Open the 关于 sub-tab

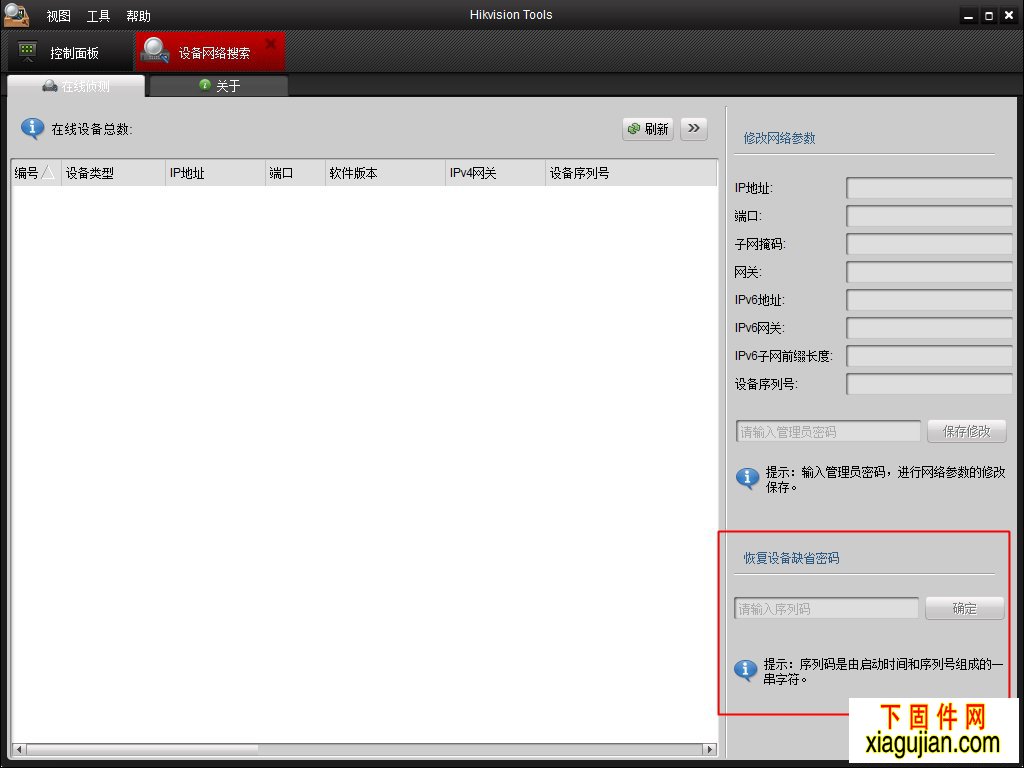(219, 86)
